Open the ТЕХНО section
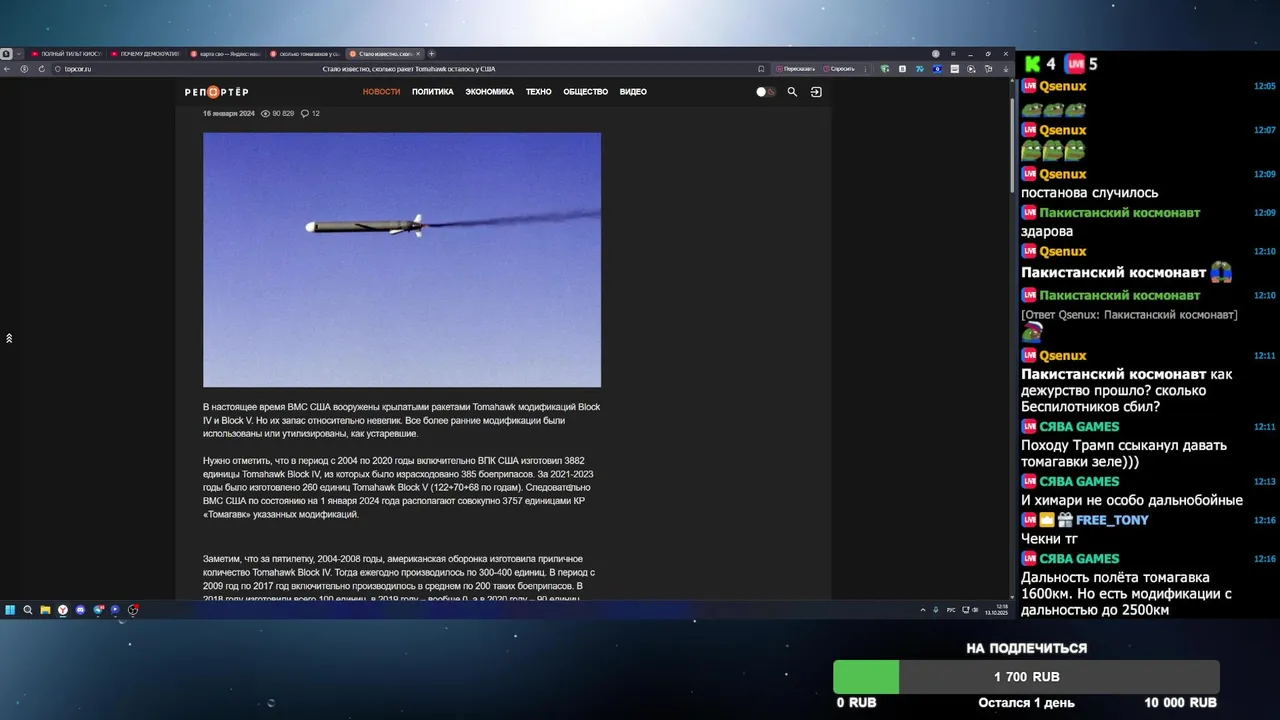The image size is (1280, 720). point(538,92)
